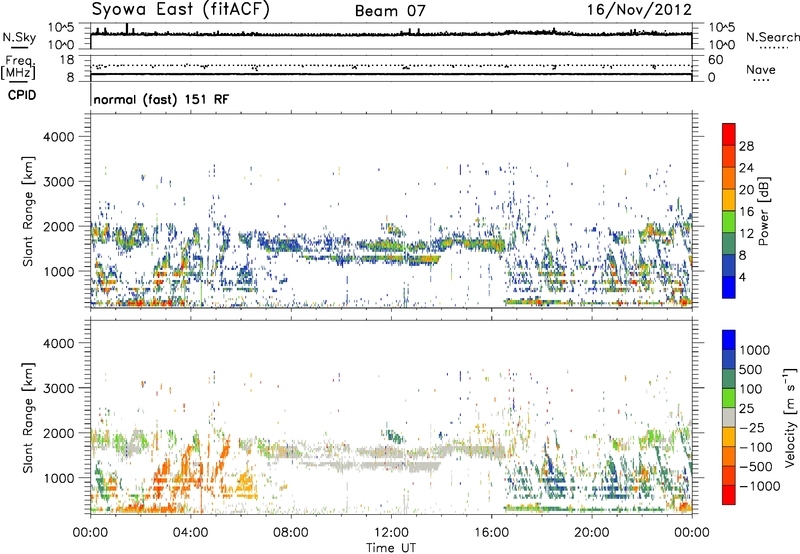Pick the red bottom swatch of Velocity colorbar

(x=729, y=495)
